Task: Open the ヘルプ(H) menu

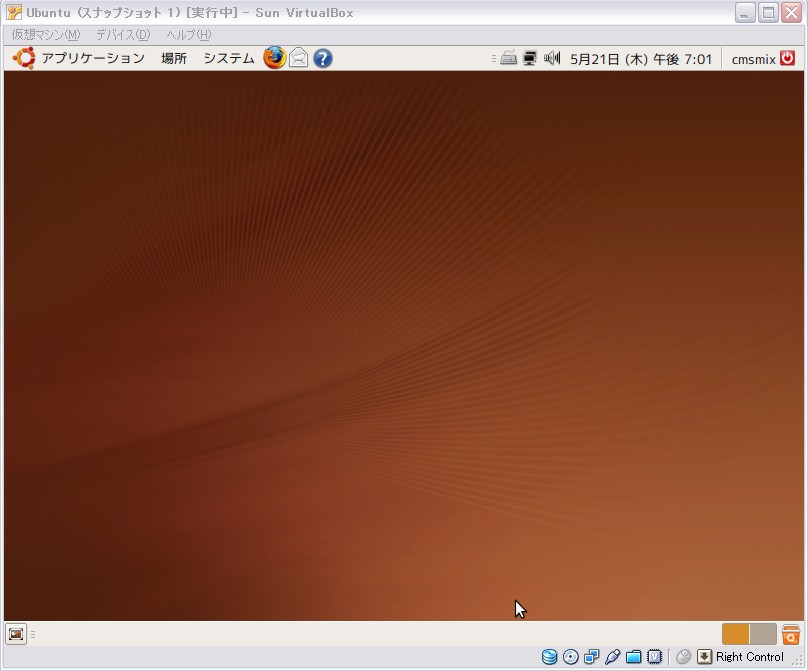Action: click(189, 35)
